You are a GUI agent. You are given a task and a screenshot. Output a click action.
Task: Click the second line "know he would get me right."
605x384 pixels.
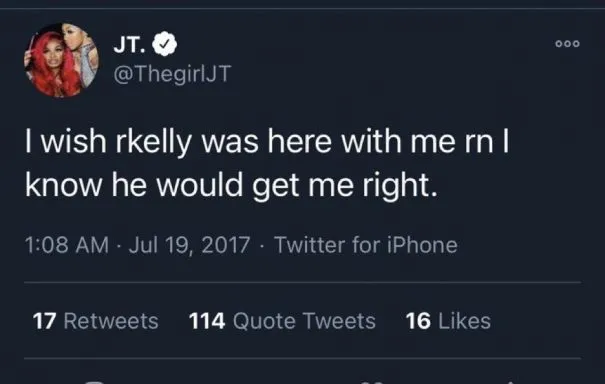coord(232,185)
